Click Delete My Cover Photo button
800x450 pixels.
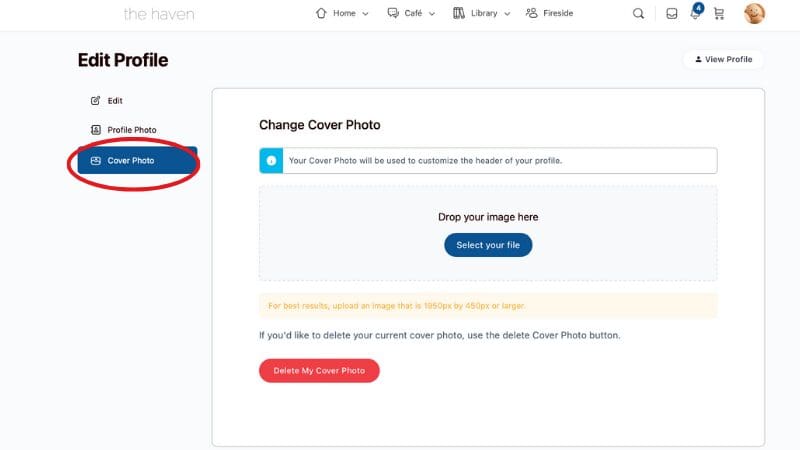click(319, 370)
